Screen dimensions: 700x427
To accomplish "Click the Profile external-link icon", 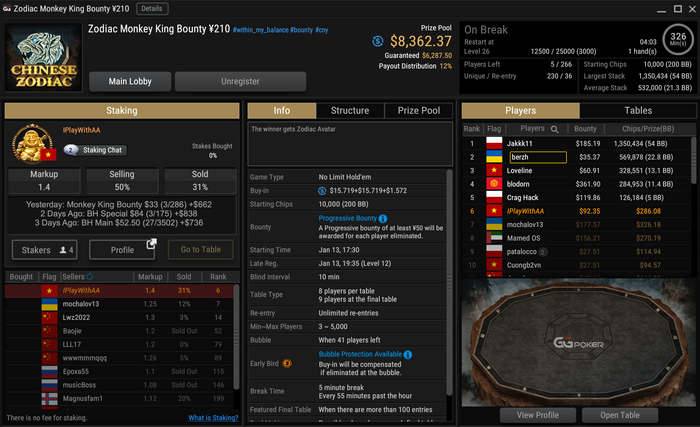I will coord(151,244).
